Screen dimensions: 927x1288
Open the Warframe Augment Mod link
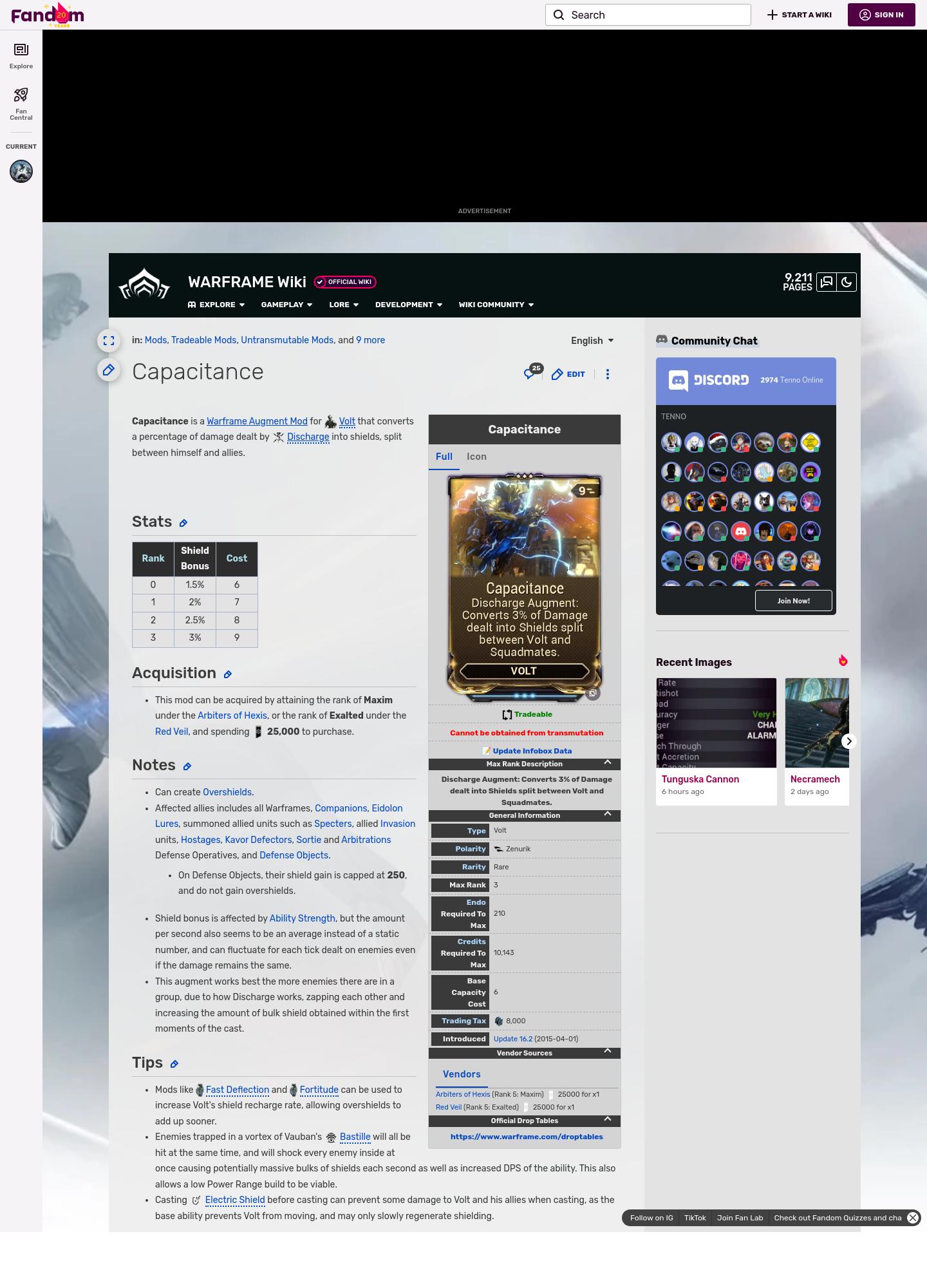point(257,421)
